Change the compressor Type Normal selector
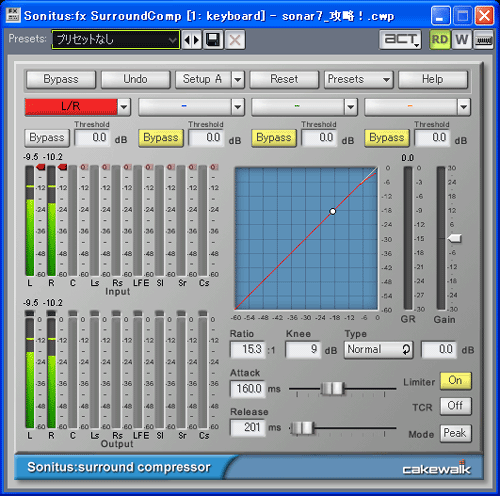500x496 pixels. [x=379, y=350]
